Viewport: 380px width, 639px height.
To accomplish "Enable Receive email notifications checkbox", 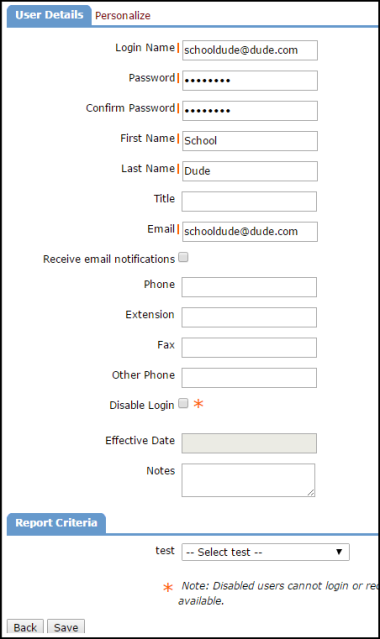I will [183, 257].
